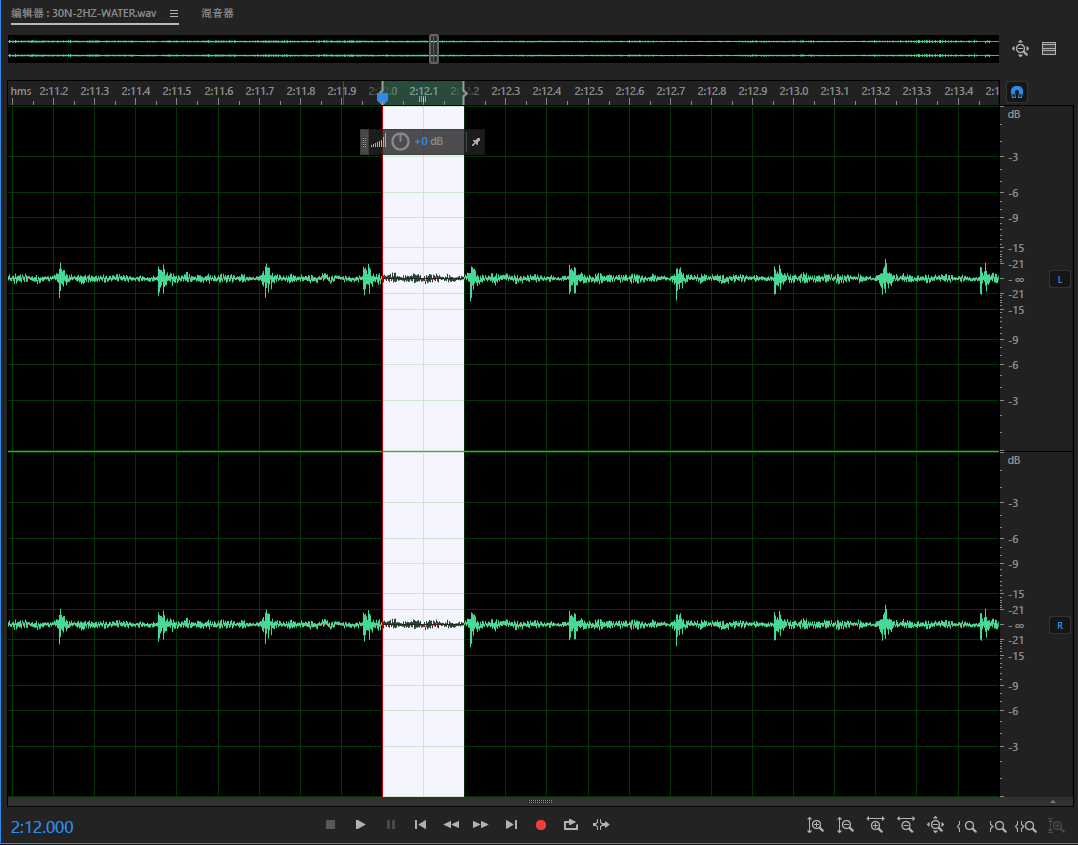The width and height of the screenshot is (1078, 845).
Task: Switch to the 混音器 tab
Action: [x=217, y=14]
